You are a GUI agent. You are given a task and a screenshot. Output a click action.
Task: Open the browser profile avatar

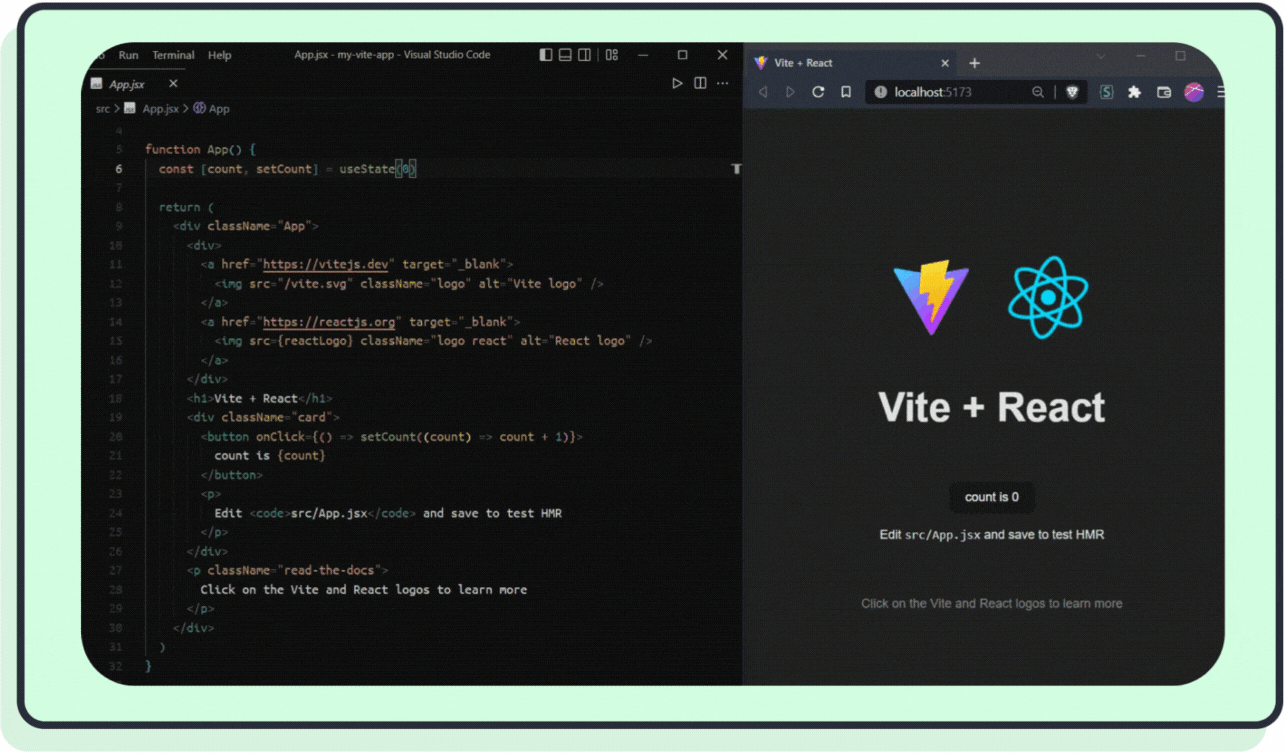[x=1193, y=91]
